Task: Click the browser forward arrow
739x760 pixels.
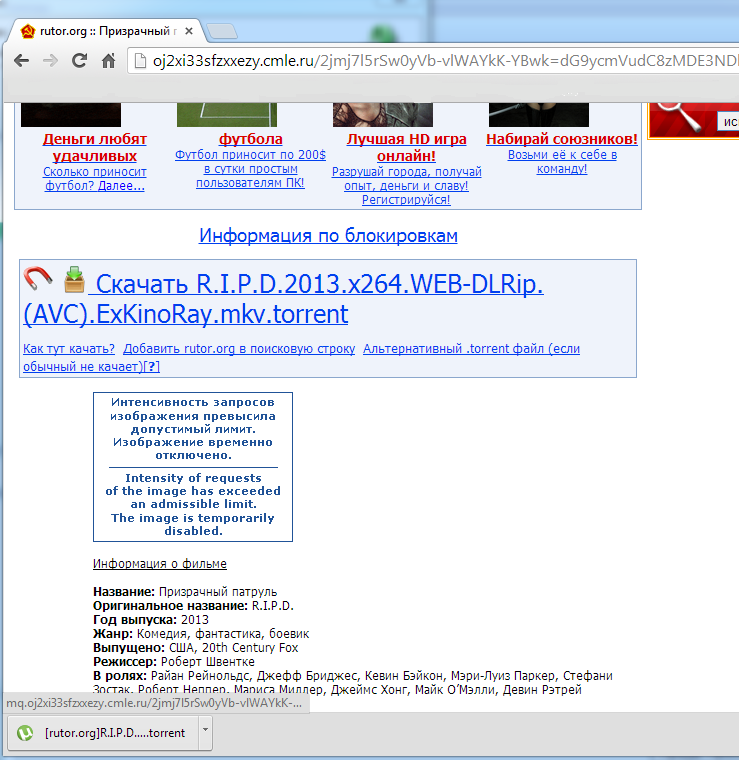Action: (50, 61)
